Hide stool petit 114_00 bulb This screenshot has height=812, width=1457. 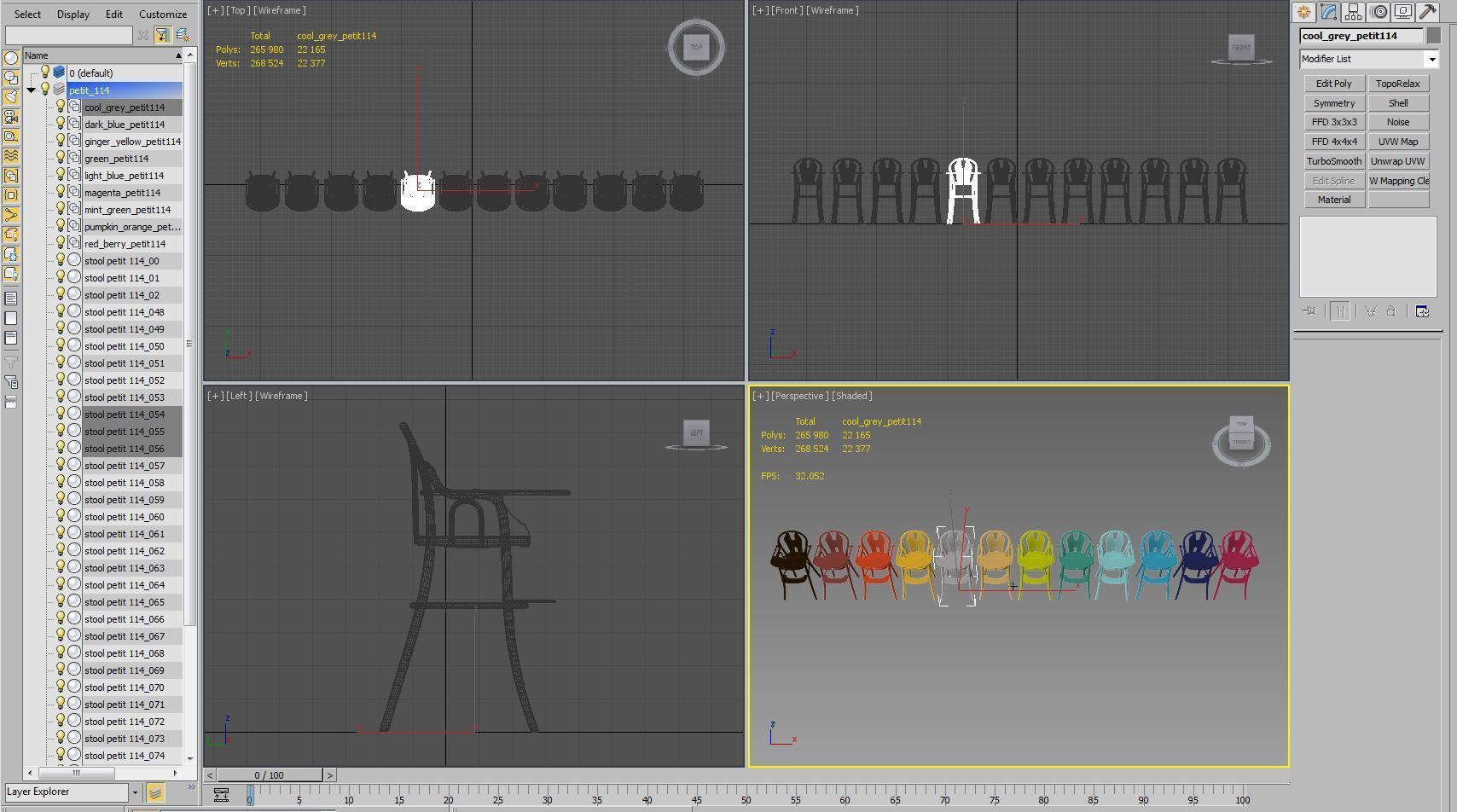click(61, 260)
